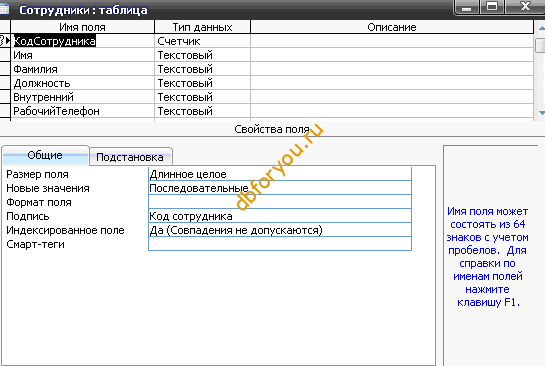This screenshot has width=545, height=366.
Task: Select the row selector beside Имя field
Action: [x=5, y=55]
